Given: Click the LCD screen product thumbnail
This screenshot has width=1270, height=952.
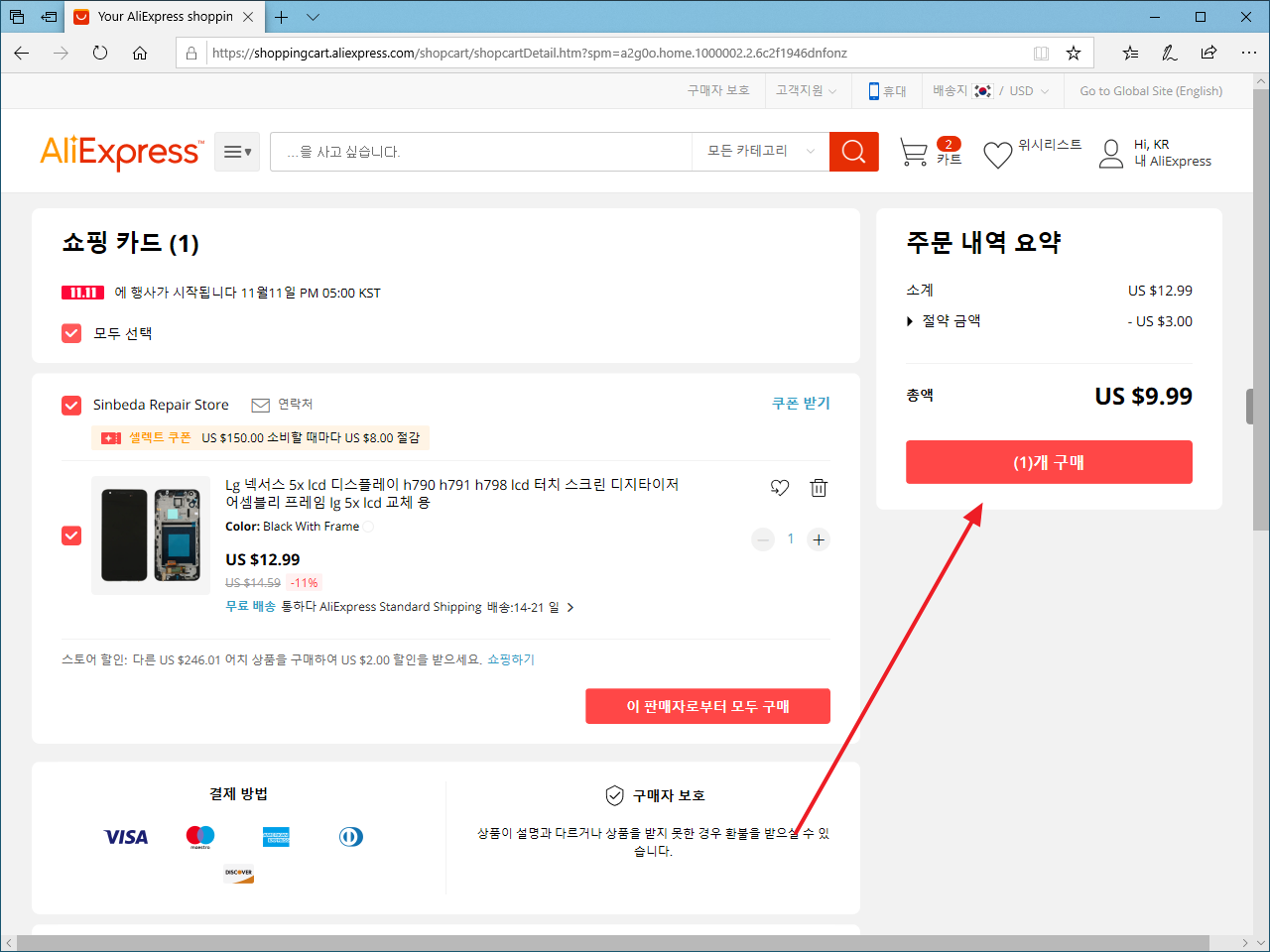Looking at the screenshot, I should click(x=151, y=535).
